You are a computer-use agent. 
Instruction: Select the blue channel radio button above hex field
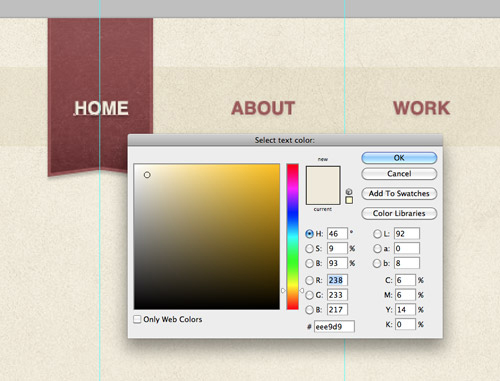click(x=309, y=310)
